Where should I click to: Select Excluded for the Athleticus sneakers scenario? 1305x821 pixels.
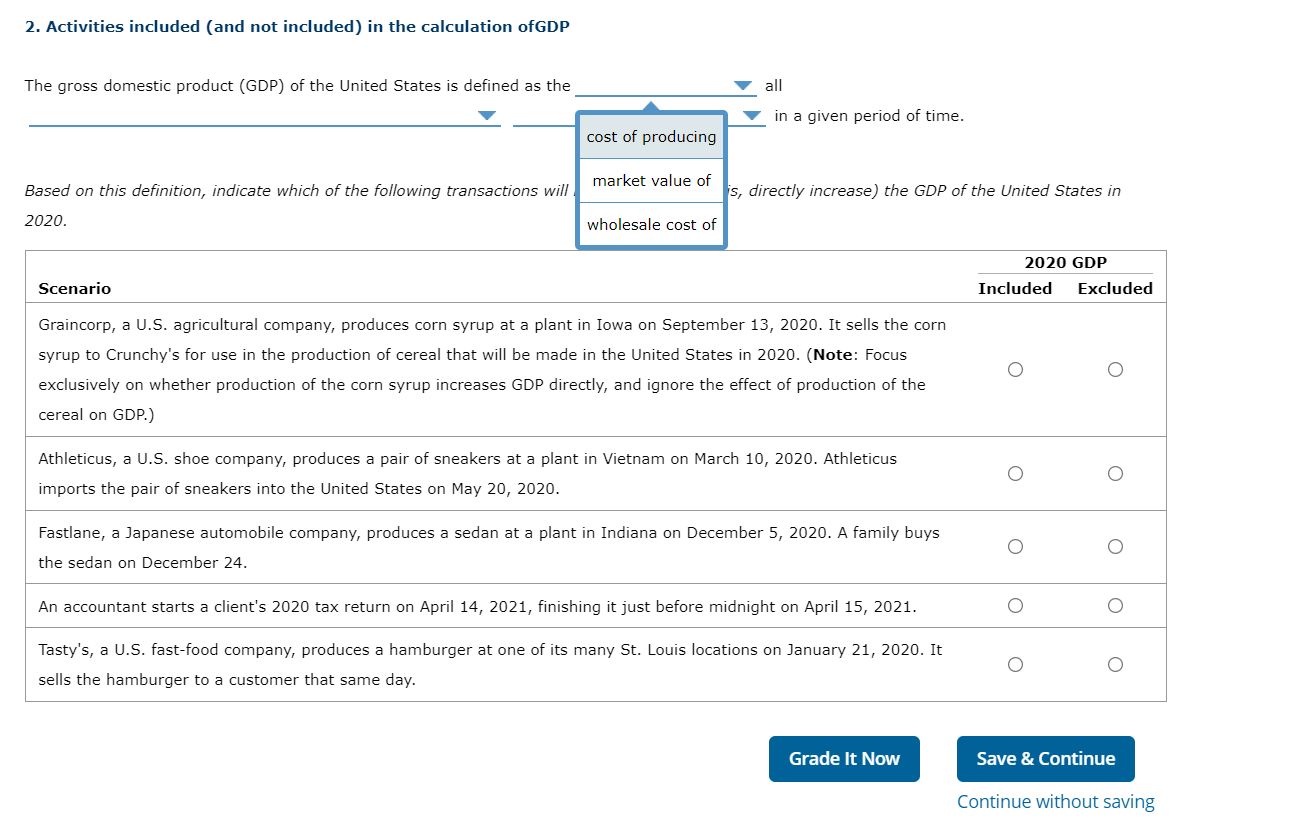1115,473
